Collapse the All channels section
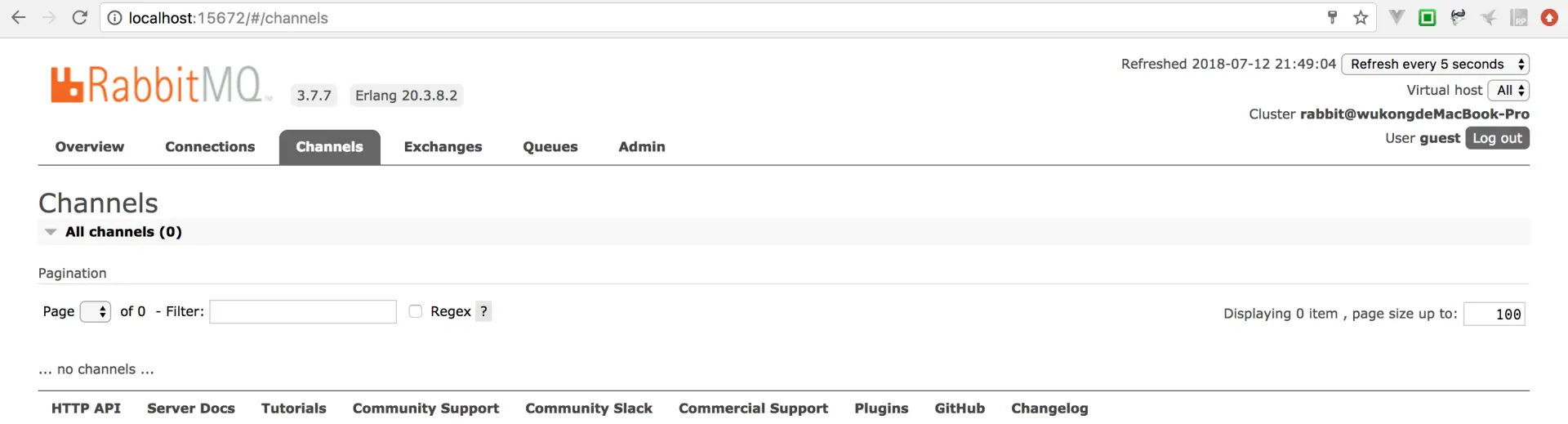Screen dimensions: 1568x424 pyautogui.click(x=51, y=232)
